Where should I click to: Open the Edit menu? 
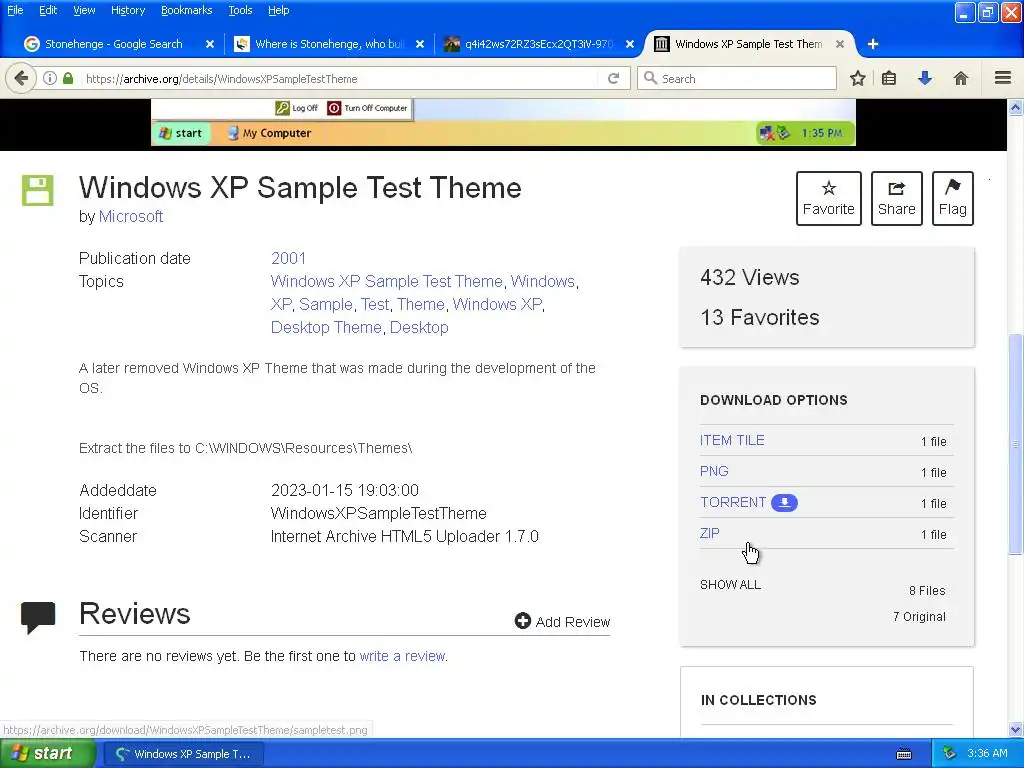(x=48, y=10)
